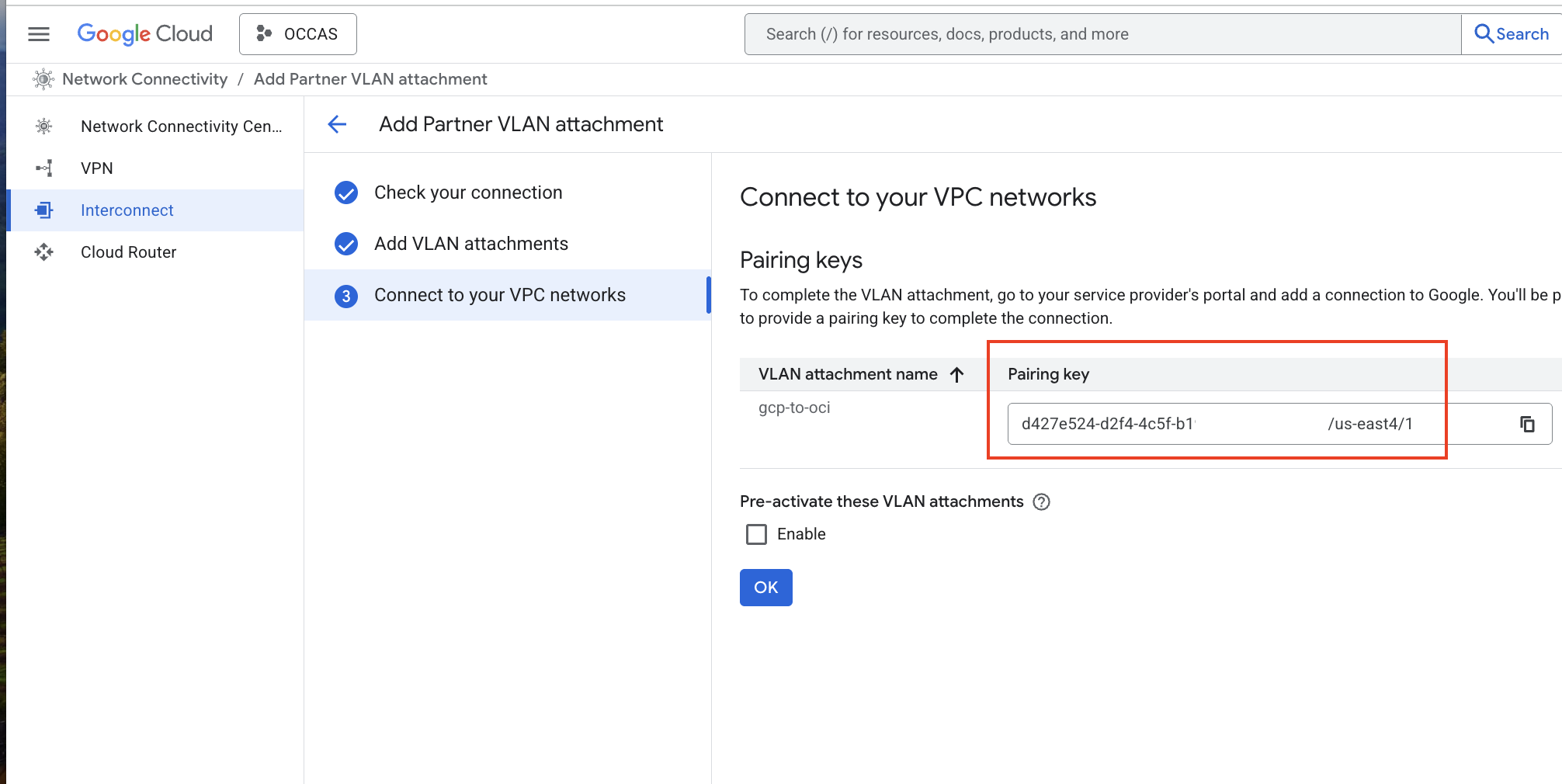The width and height of the screenshot is (1562, 784).
Task: Click the Cloud Router icon
Action: pos(44,252)
